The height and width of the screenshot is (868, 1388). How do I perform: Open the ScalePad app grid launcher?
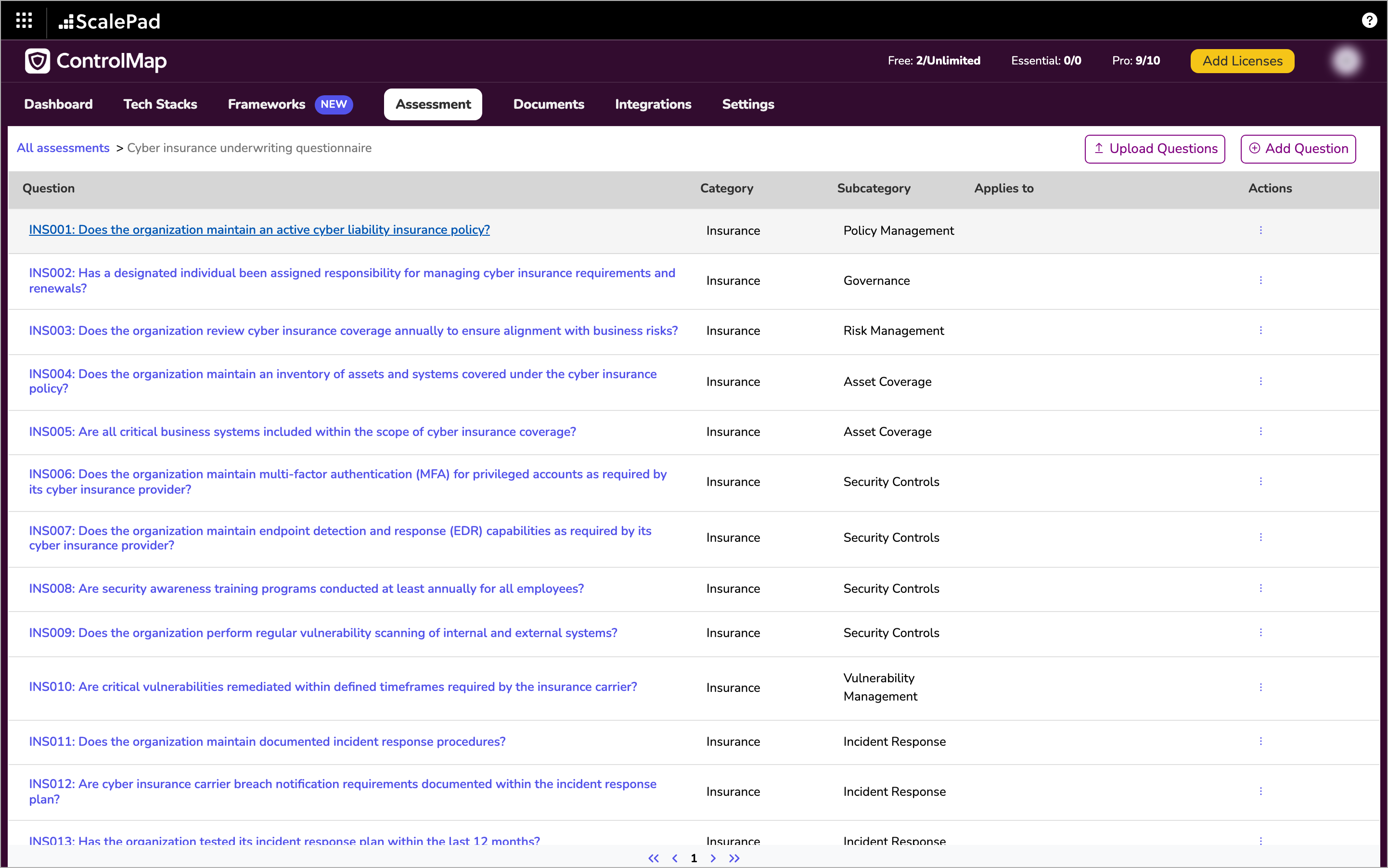(24, 21)
